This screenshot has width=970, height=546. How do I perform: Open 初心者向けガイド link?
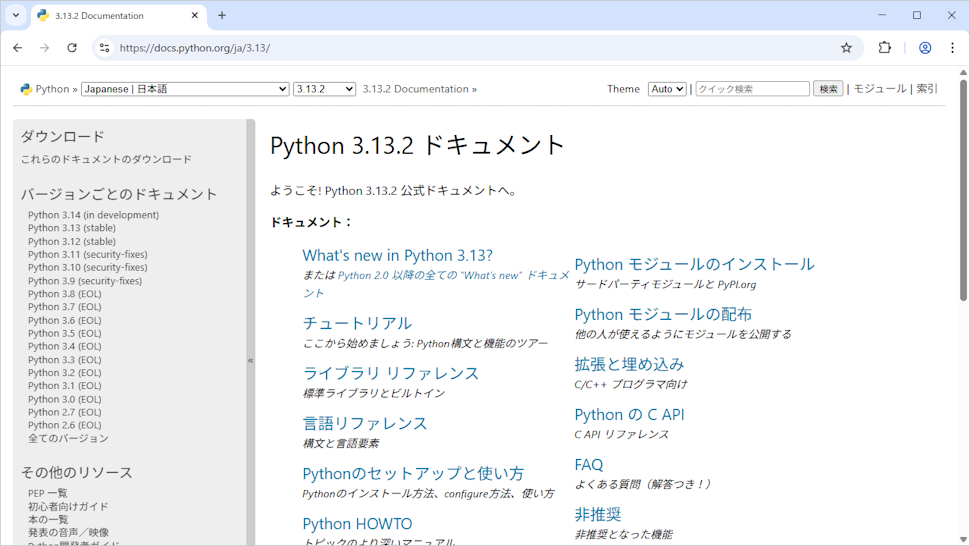pyautogui.click(x=68, y=506)
